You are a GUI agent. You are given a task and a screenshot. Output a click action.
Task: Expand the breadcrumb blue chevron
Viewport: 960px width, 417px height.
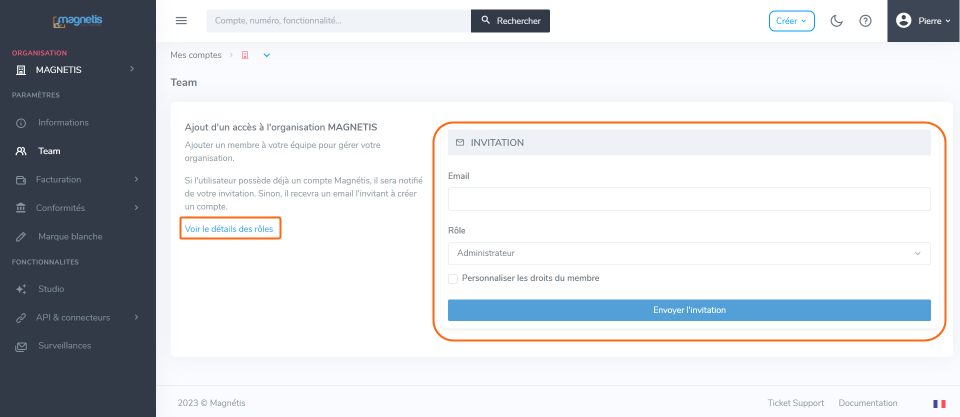click(266, 55)
